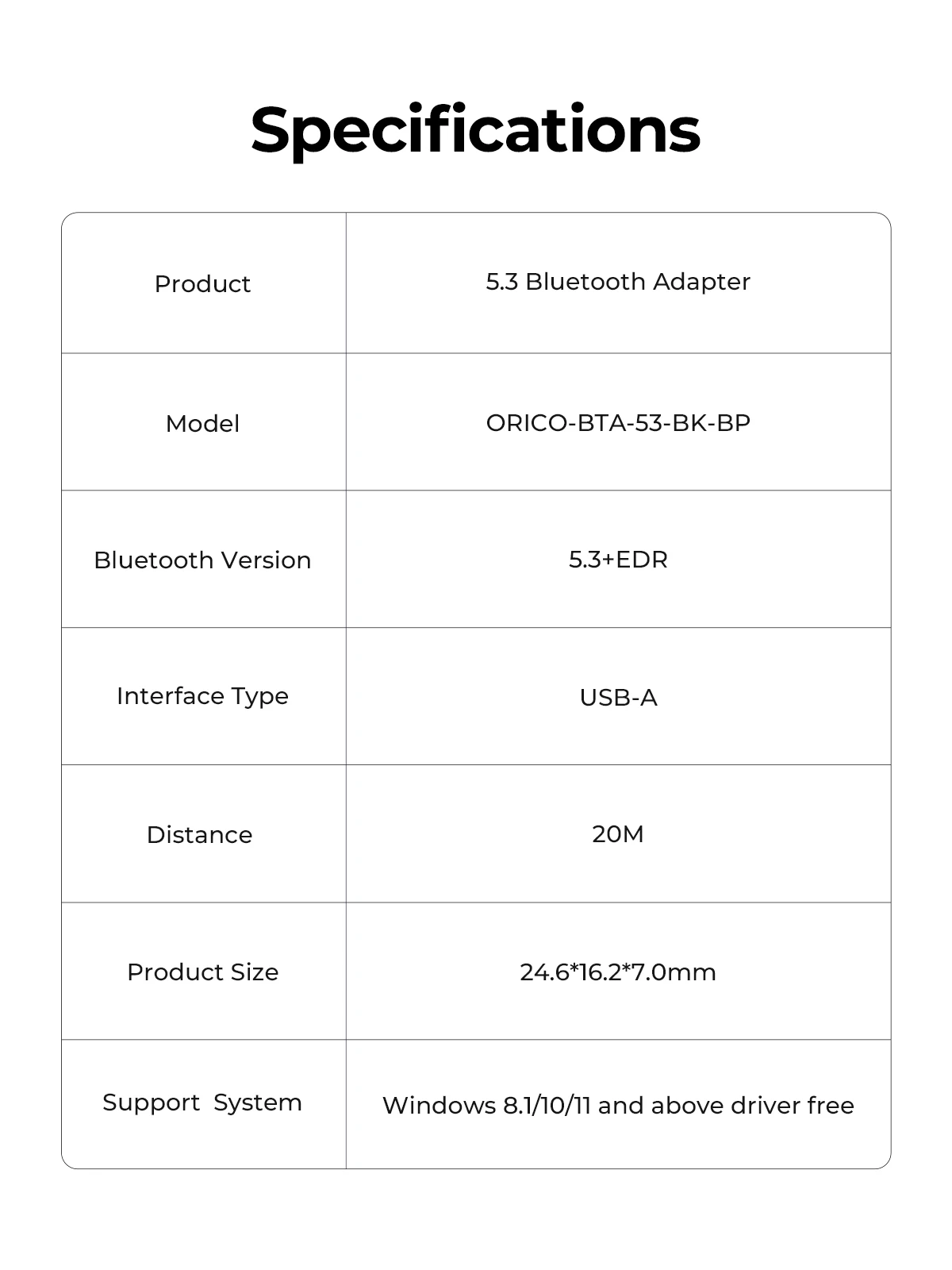Screen dimensions: 952x1270
Task: Click the word System in the Support row
Action: [258, 1103]
